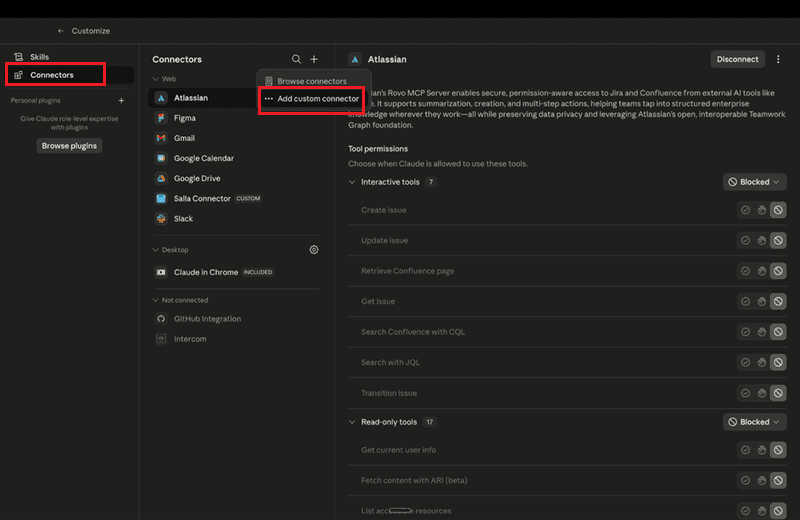Click the plus icon beside Connectors search
Screen dimensions: 800x520
(x=314, y=59)
